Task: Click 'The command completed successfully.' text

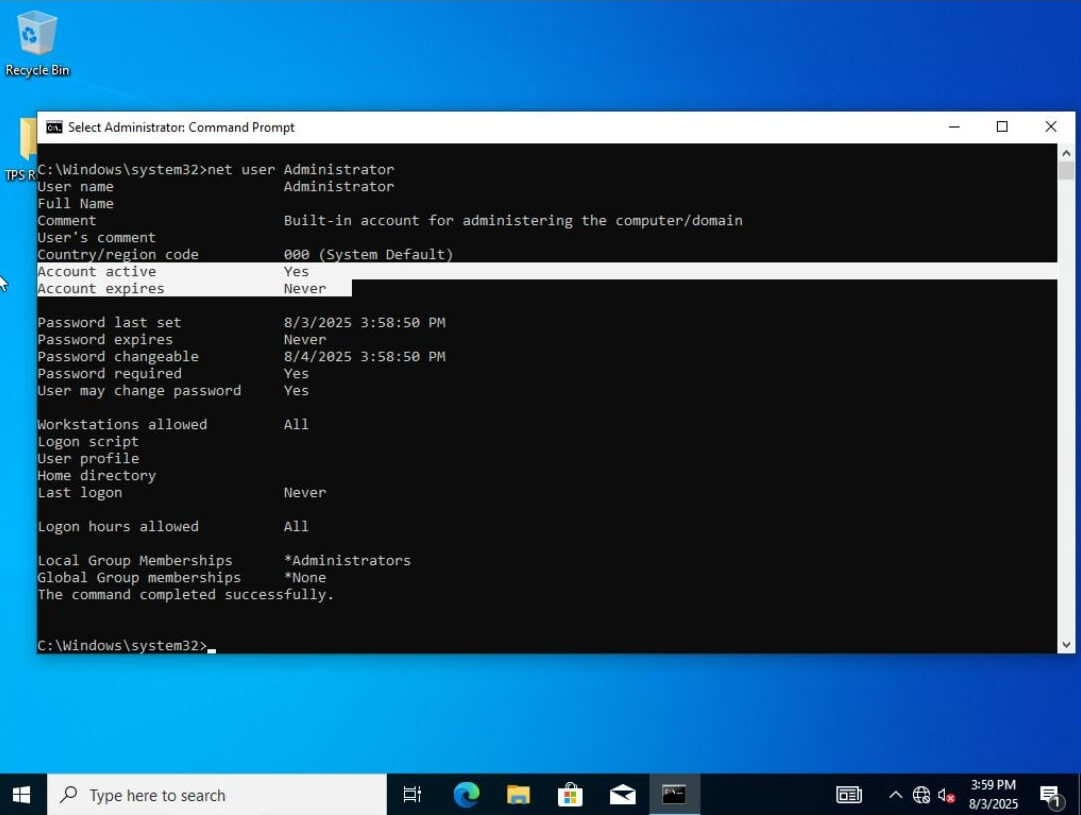Action: click(185, 594)
